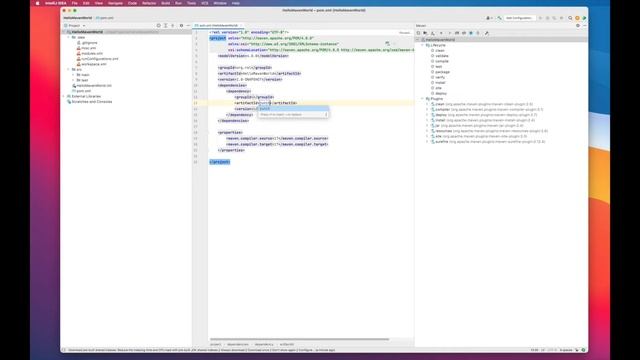Toggle Skip Tests Mode in Maven toolbar

point(471,33)
